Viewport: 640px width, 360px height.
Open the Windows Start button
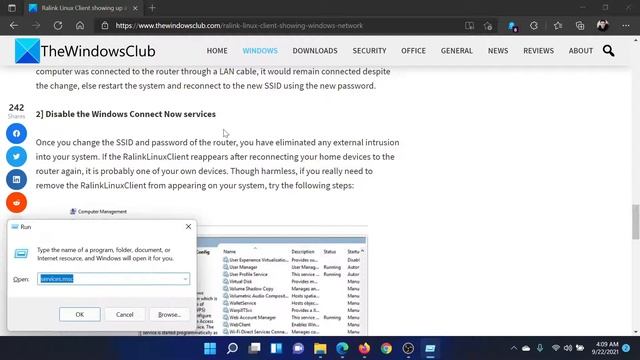(x=210, y=349)
